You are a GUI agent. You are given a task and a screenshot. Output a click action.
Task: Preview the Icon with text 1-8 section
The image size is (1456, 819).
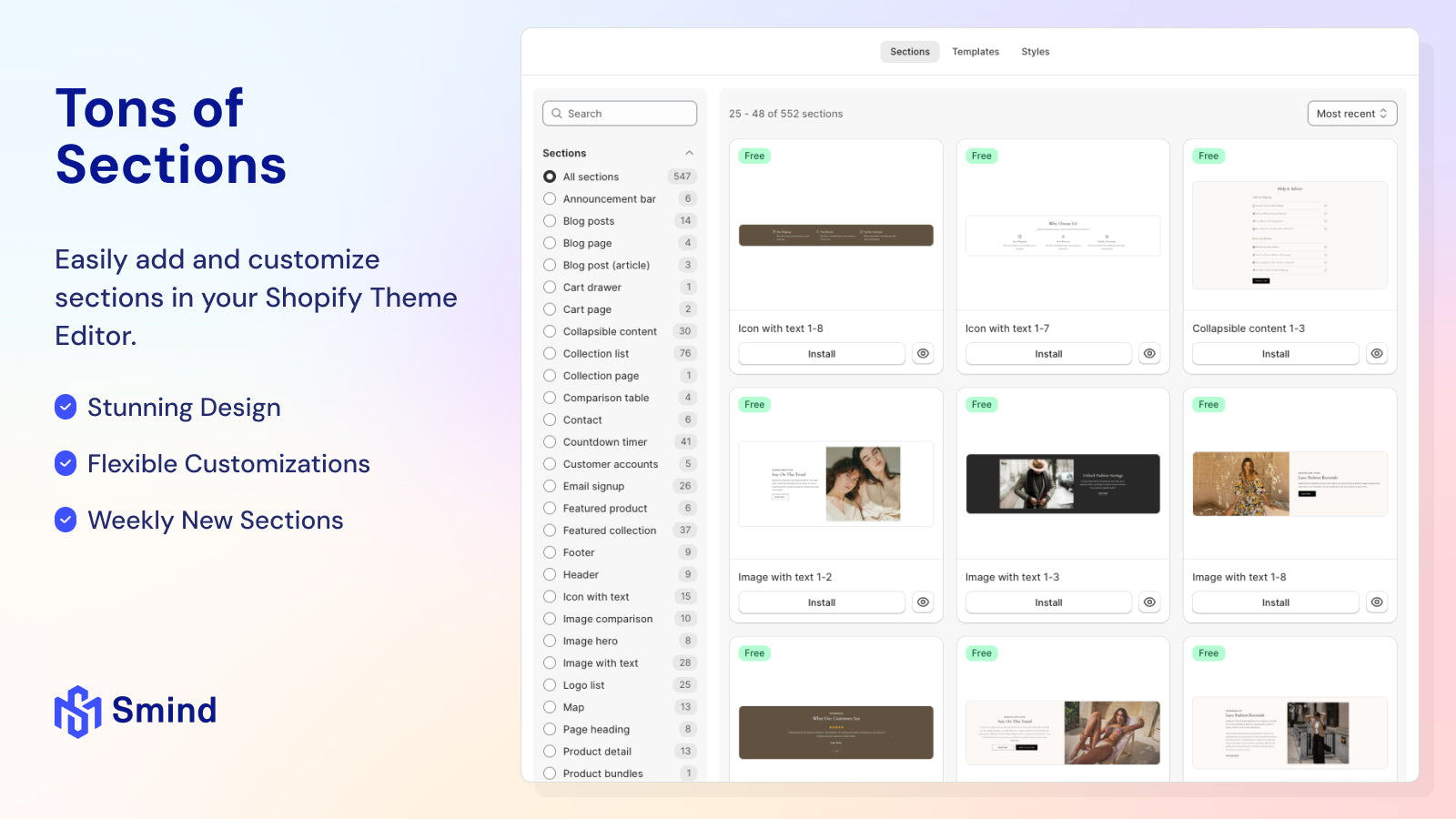point(923,354)
